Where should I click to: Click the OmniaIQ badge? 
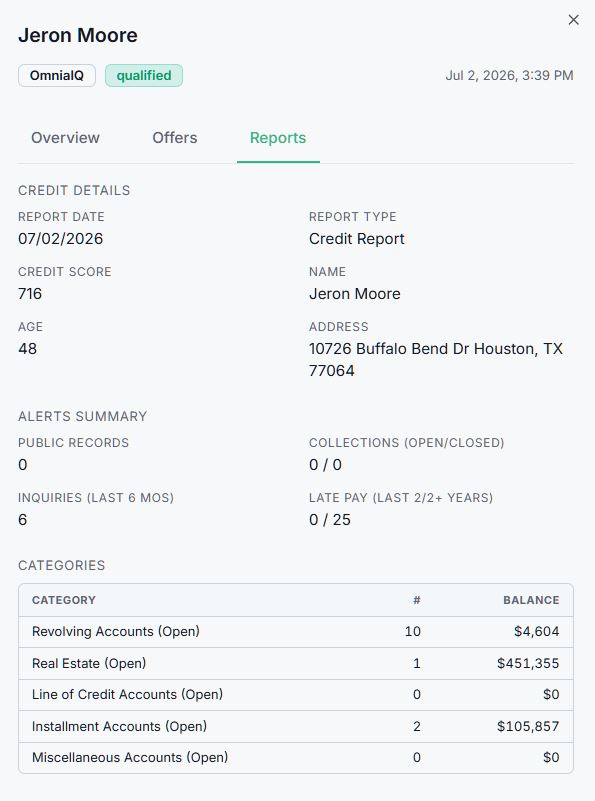coord(57,76)
